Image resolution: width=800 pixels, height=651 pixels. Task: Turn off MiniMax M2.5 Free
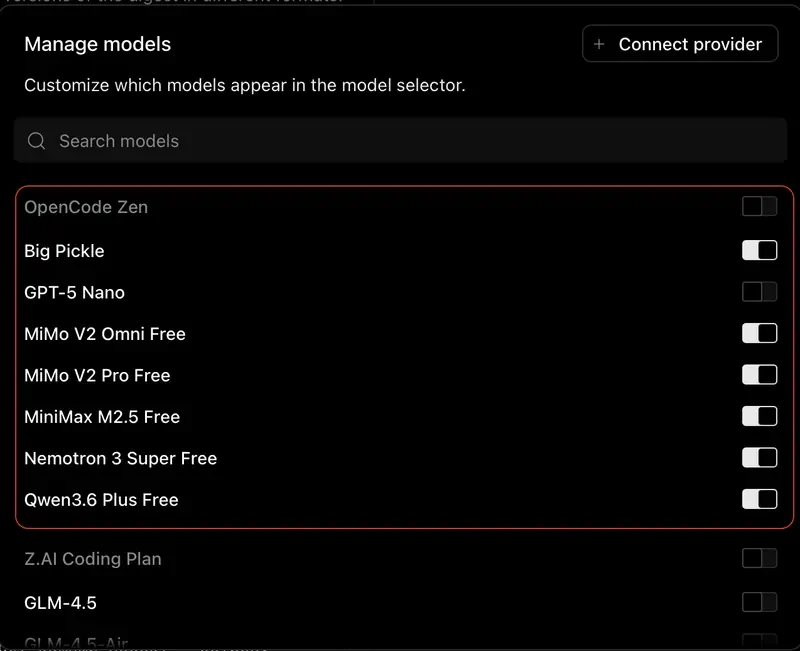[x=759, y=416]
